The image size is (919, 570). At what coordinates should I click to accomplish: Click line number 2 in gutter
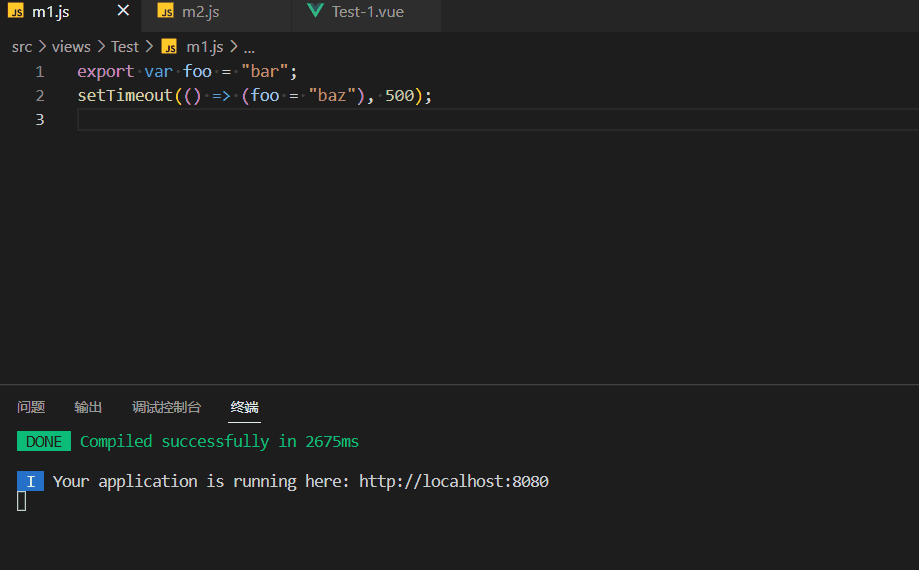(x=40, y=95)
